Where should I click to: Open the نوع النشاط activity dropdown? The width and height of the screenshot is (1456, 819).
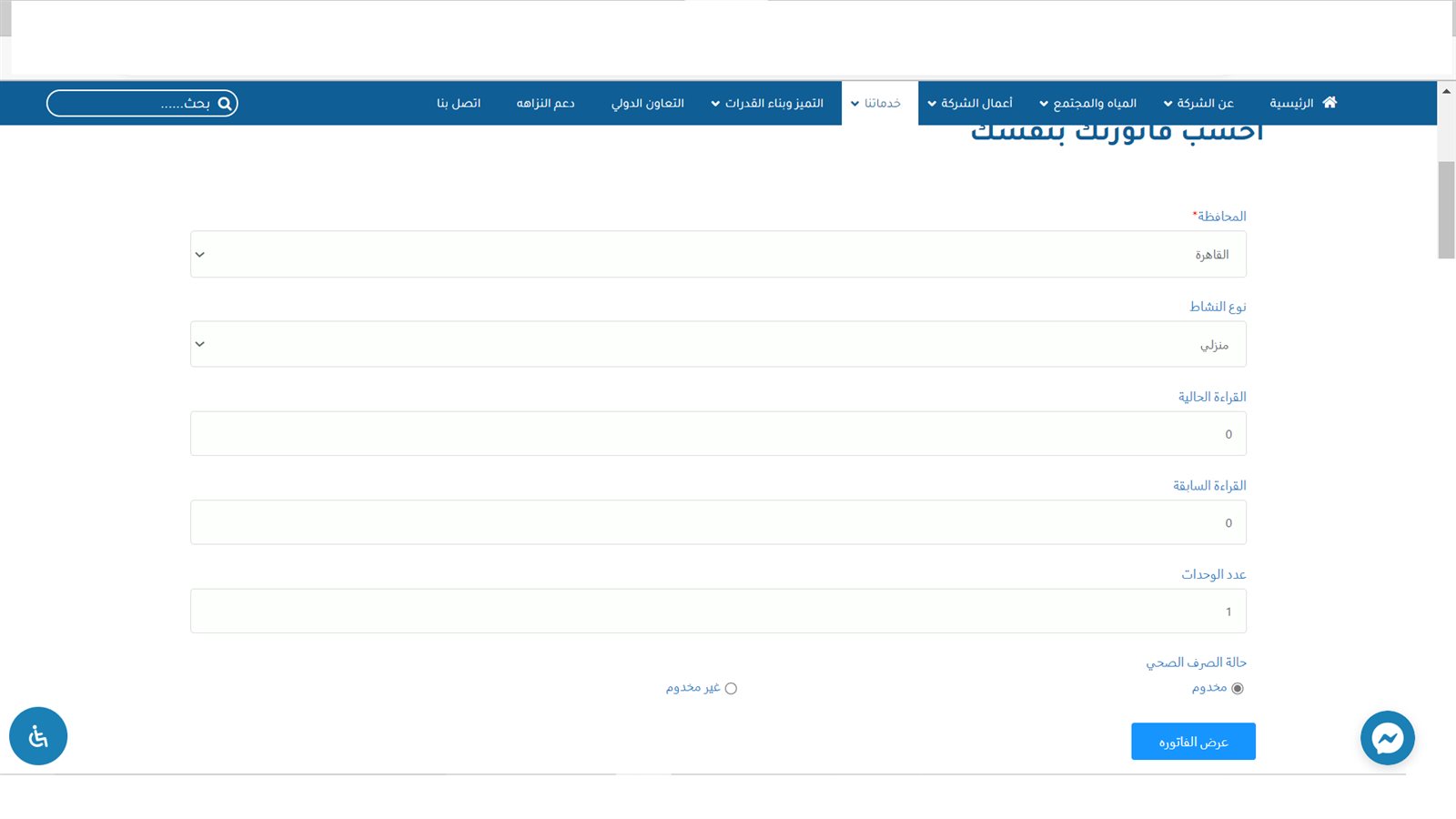pyautogui.click(x=718, y=344)
